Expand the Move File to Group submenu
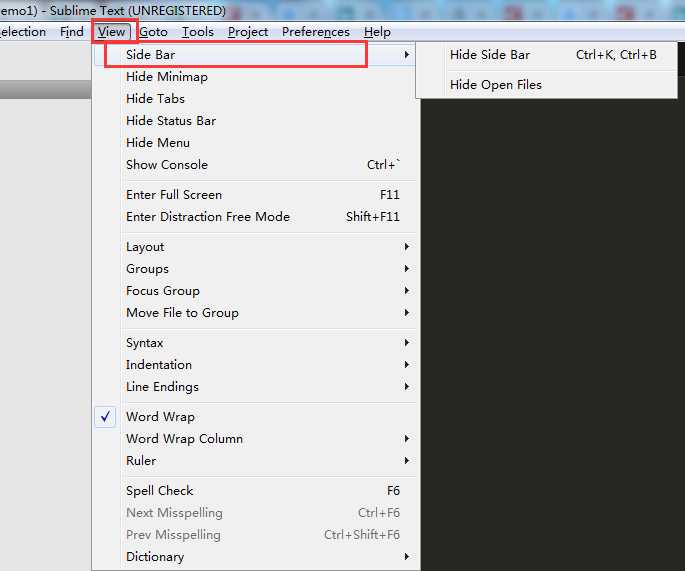 tap(255, 313)
